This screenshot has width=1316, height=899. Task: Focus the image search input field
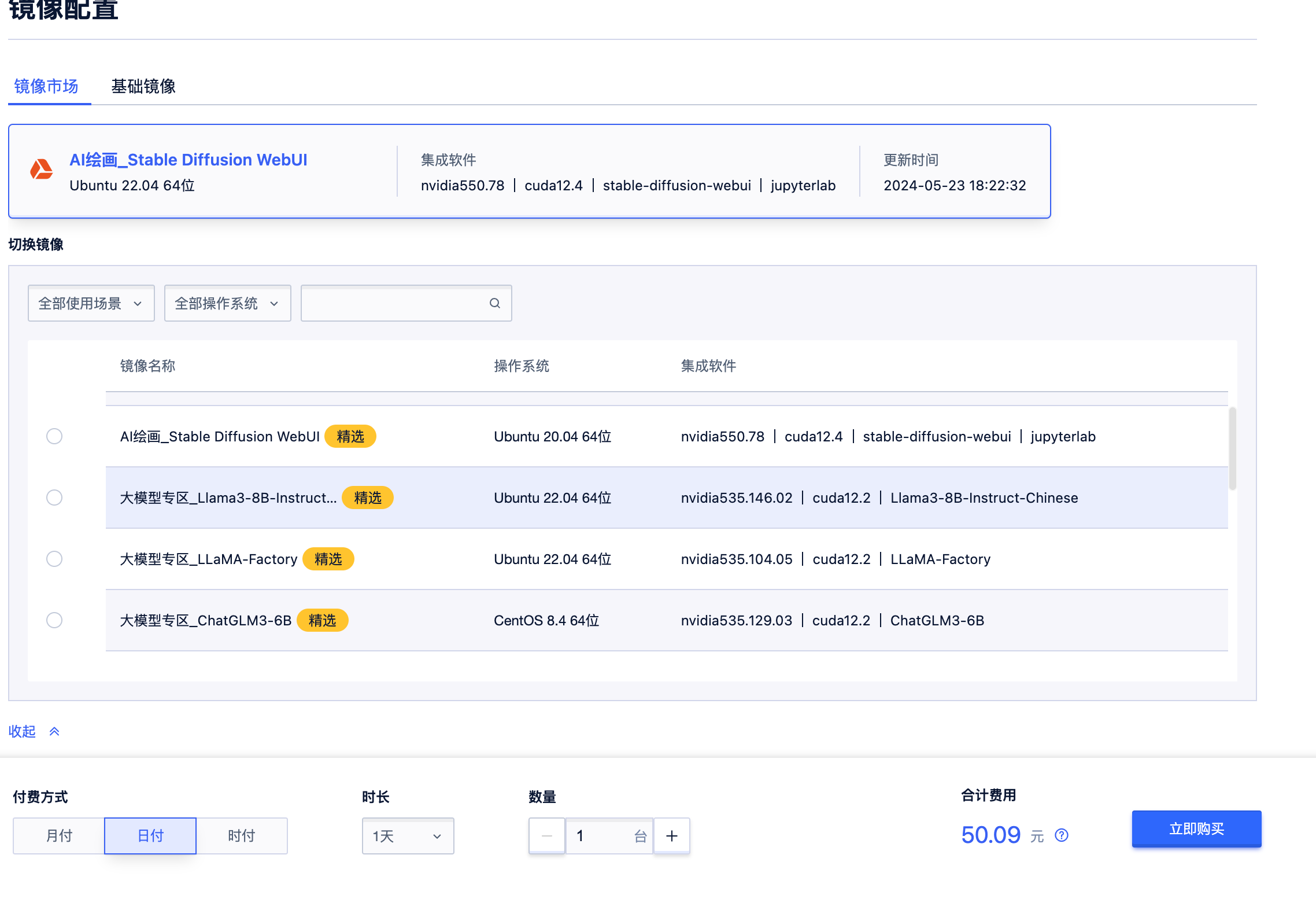393,303
